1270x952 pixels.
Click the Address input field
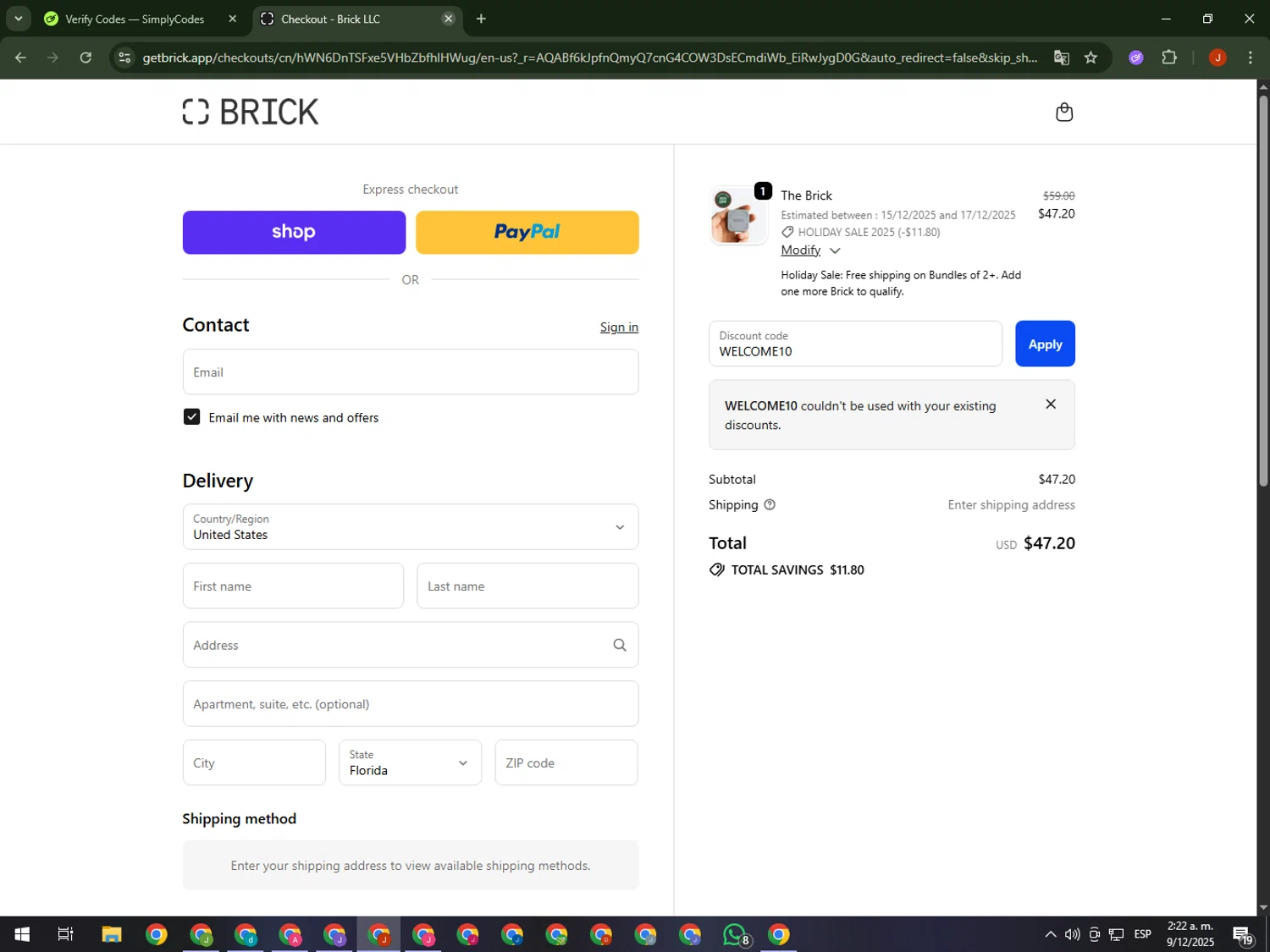point(411,645)
